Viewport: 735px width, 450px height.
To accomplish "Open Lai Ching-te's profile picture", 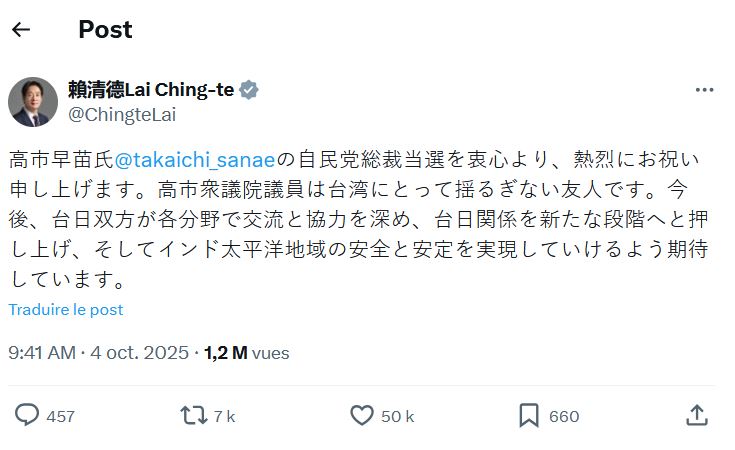I will (32, 101).
